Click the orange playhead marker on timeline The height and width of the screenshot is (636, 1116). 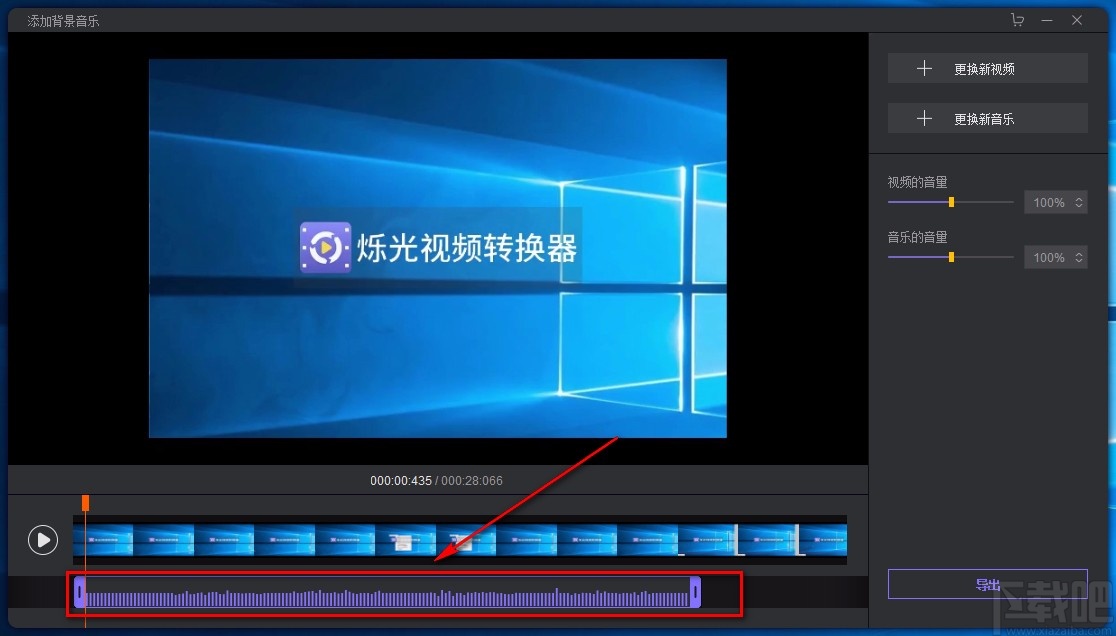point(85,503)
